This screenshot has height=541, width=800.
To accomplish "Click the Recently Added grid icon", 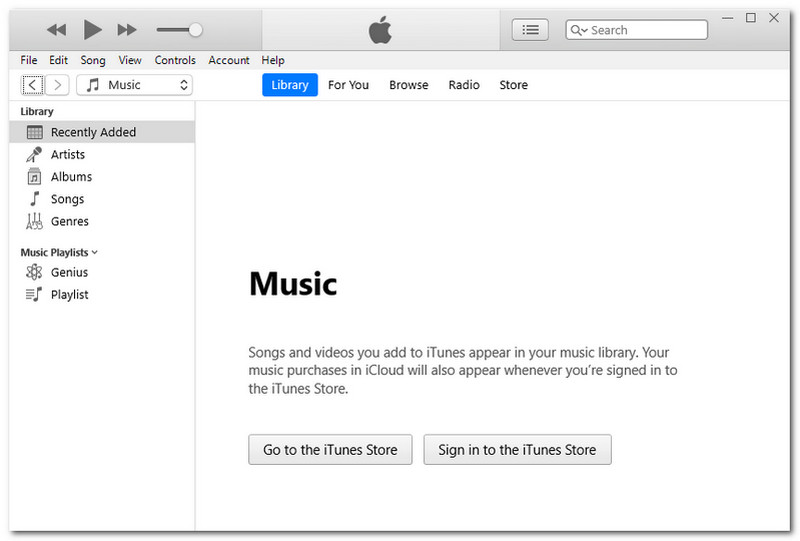I will click(x=35, y=132).
